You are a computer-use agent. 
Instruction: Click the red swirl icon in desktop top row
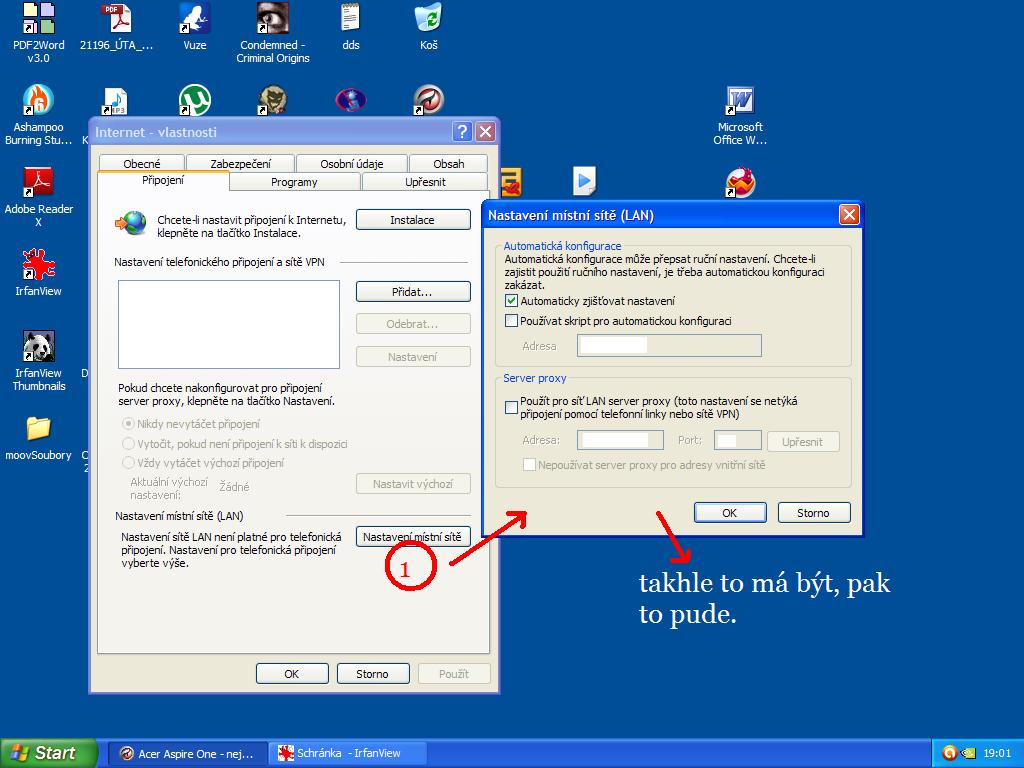coord(429,100)
